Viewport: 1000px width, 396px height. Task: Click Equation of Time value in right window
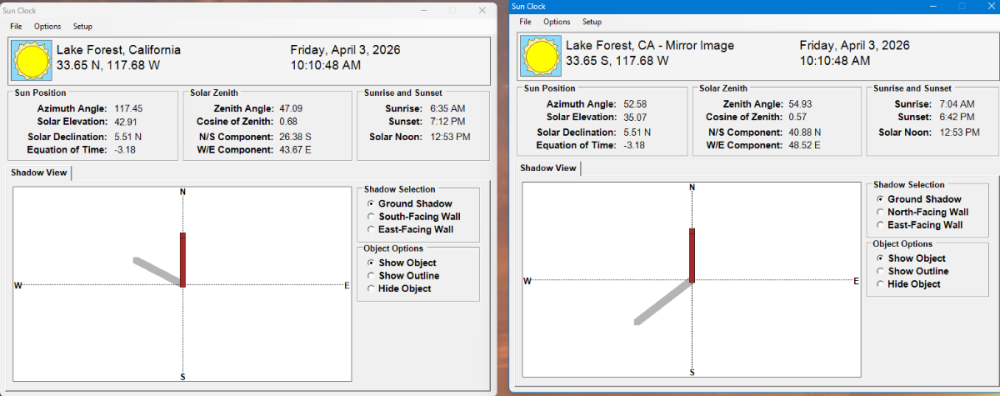635,145
